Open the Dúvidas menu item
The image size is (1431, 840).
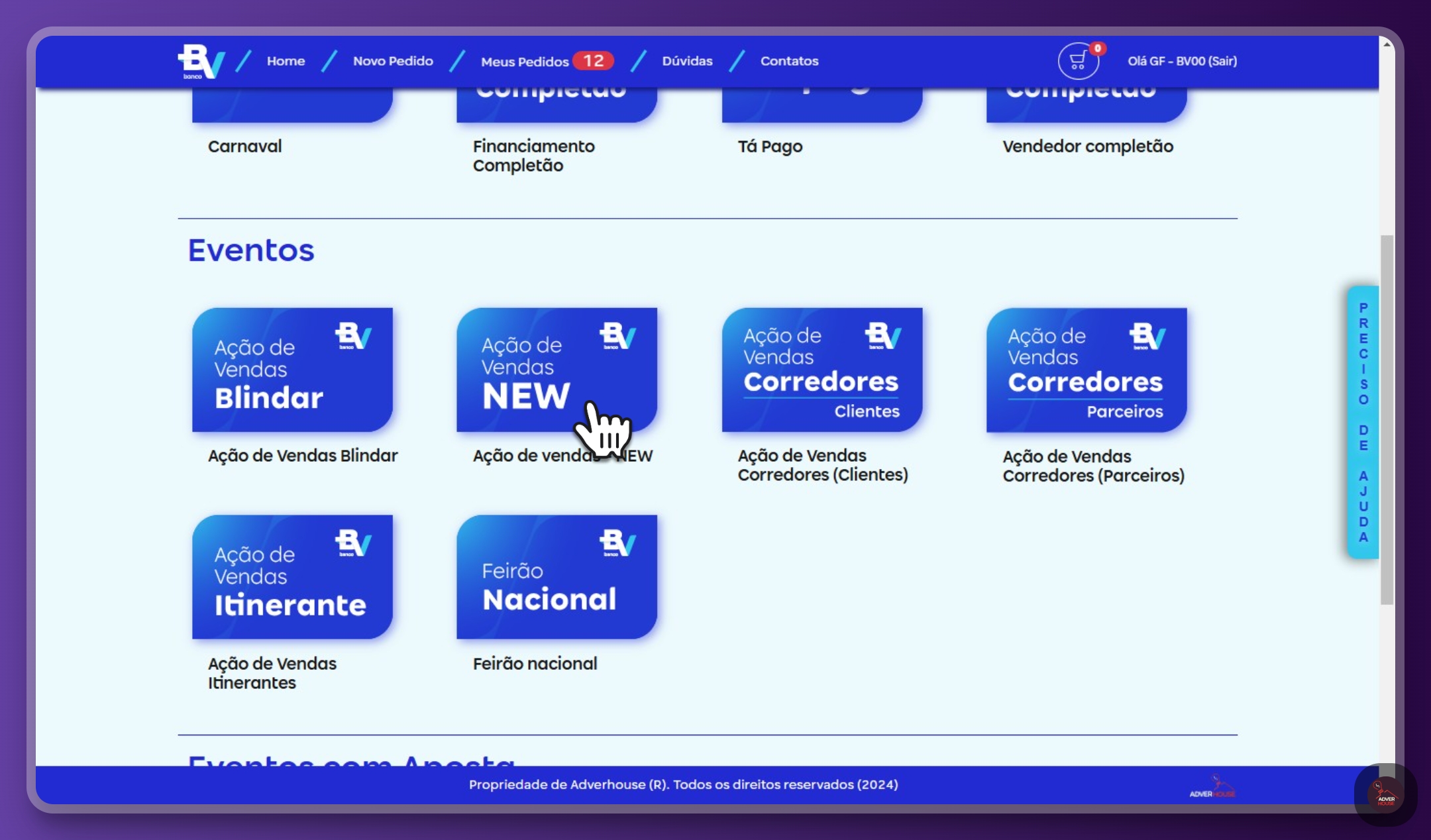687,61
